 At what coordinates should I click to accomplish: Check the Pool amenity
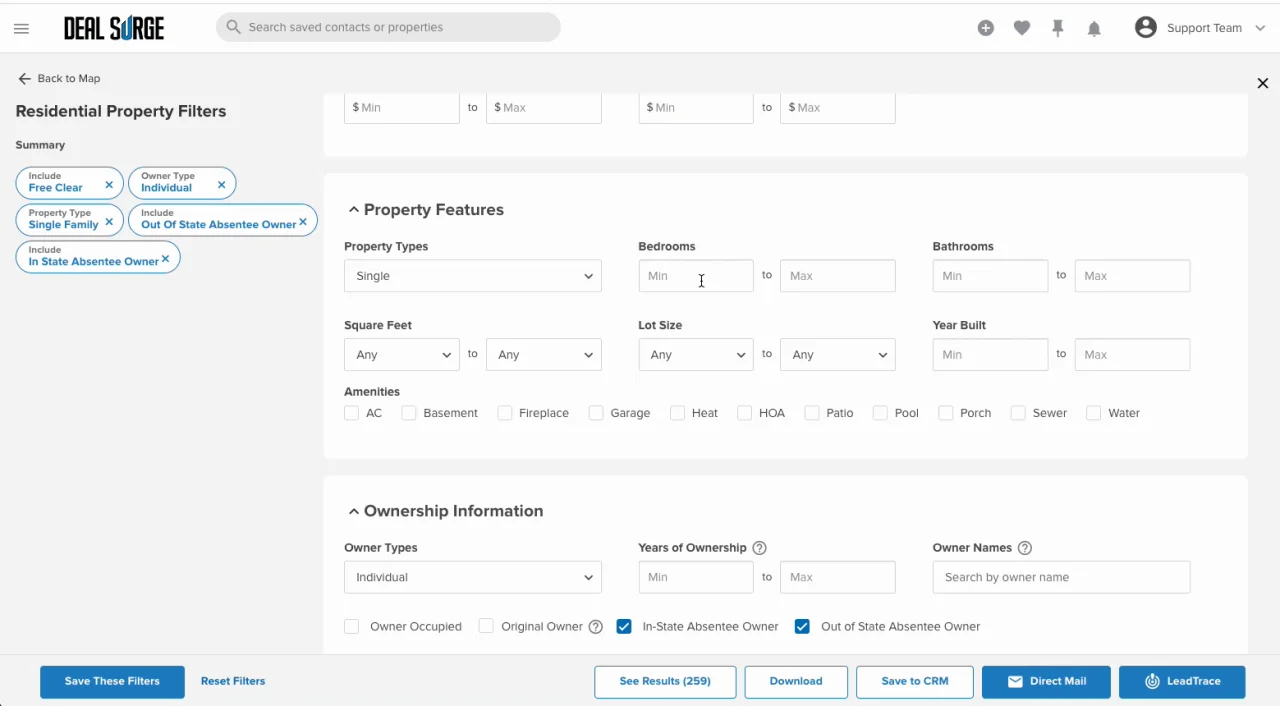click(x=880, y=413)
